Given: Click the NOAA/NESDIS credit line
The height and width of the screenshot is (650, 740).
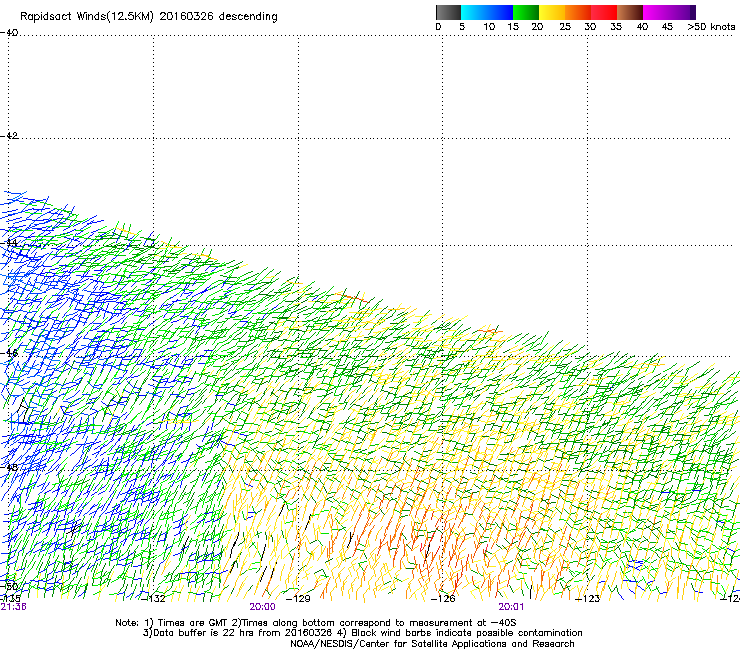Looking at the screenshot, I should point(432,644).
